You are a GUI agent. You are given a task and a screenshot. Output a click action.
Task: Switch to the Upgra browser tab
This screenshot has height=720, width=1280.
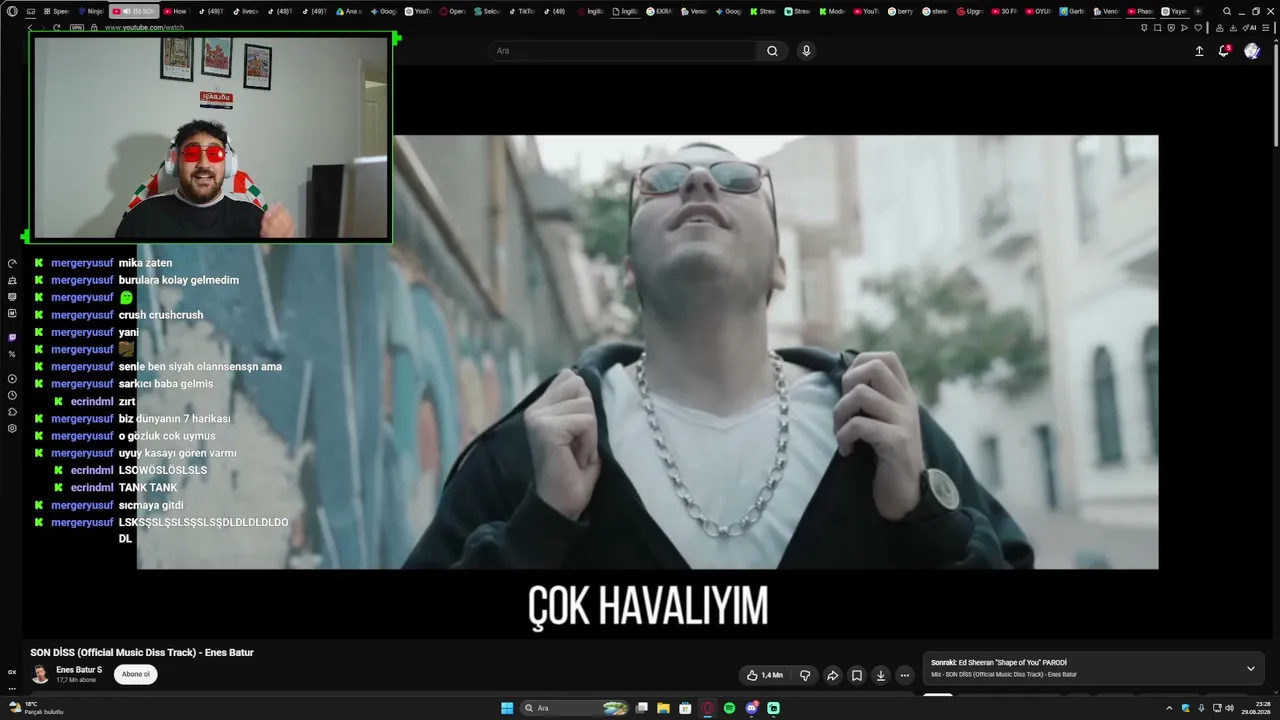tap(968, 11)
